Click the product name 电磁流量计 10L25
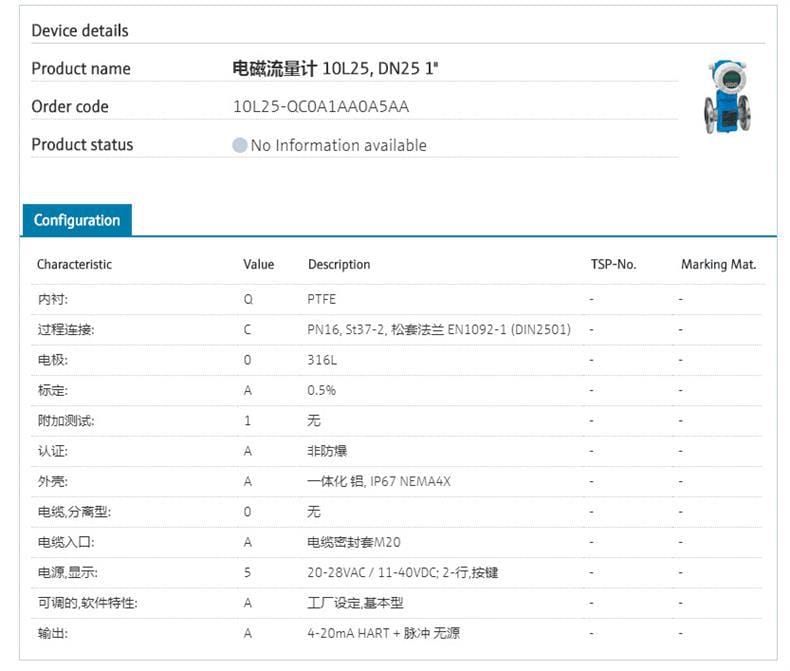This screenshot has width=790, height=671. point(335,69)
